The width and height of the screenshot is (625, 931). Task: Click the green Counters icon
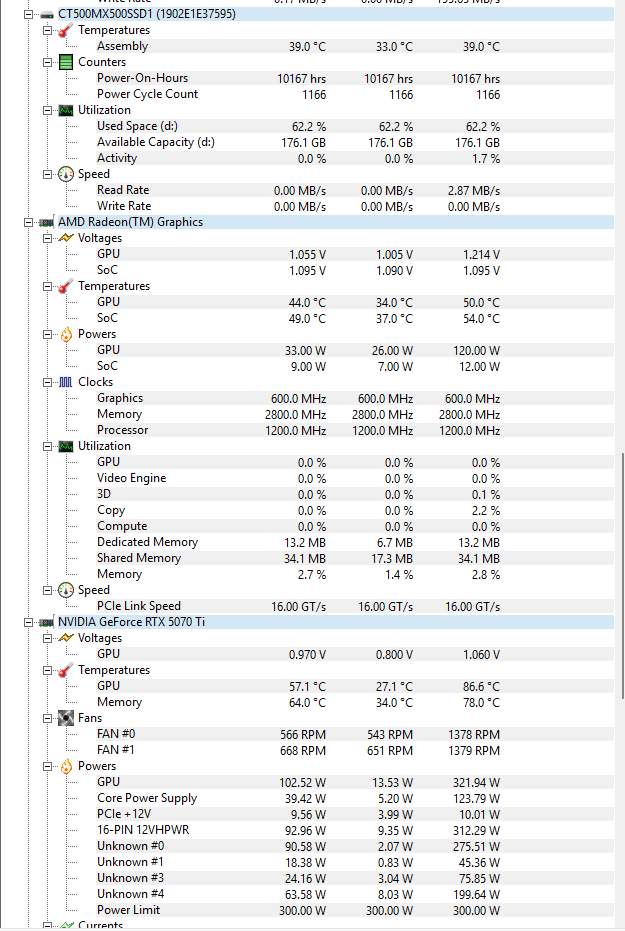66,62
